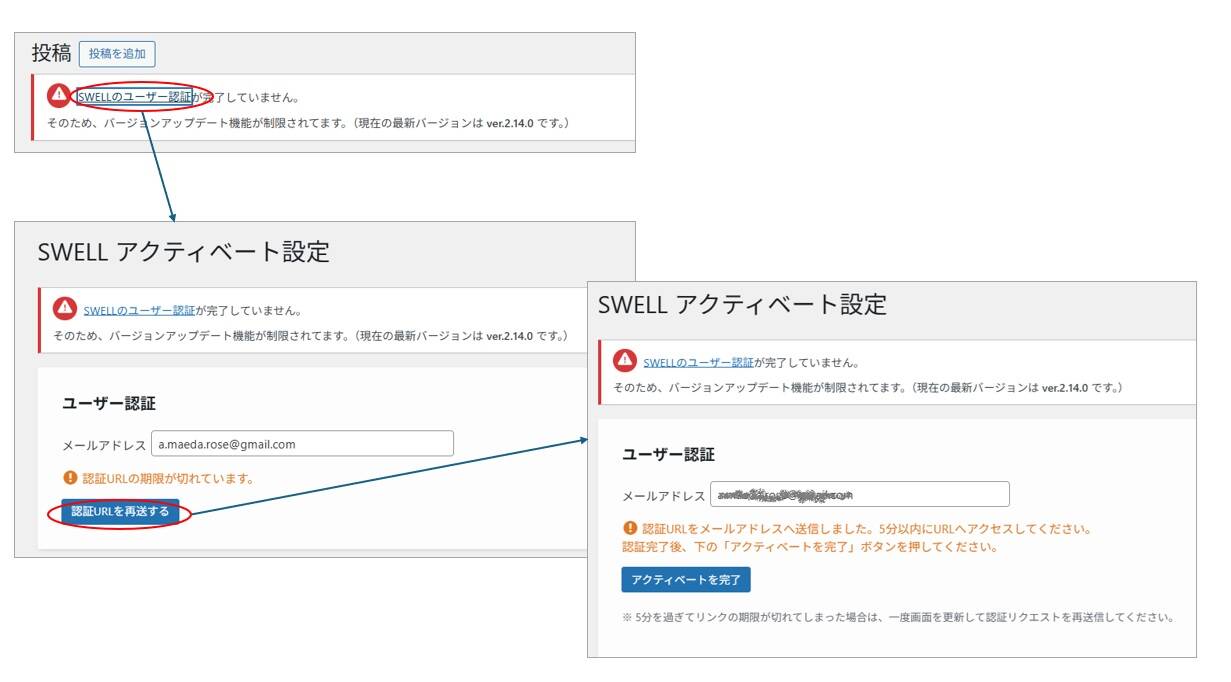Click ユーザー認証 heading in the right panel

coord(668,454)
